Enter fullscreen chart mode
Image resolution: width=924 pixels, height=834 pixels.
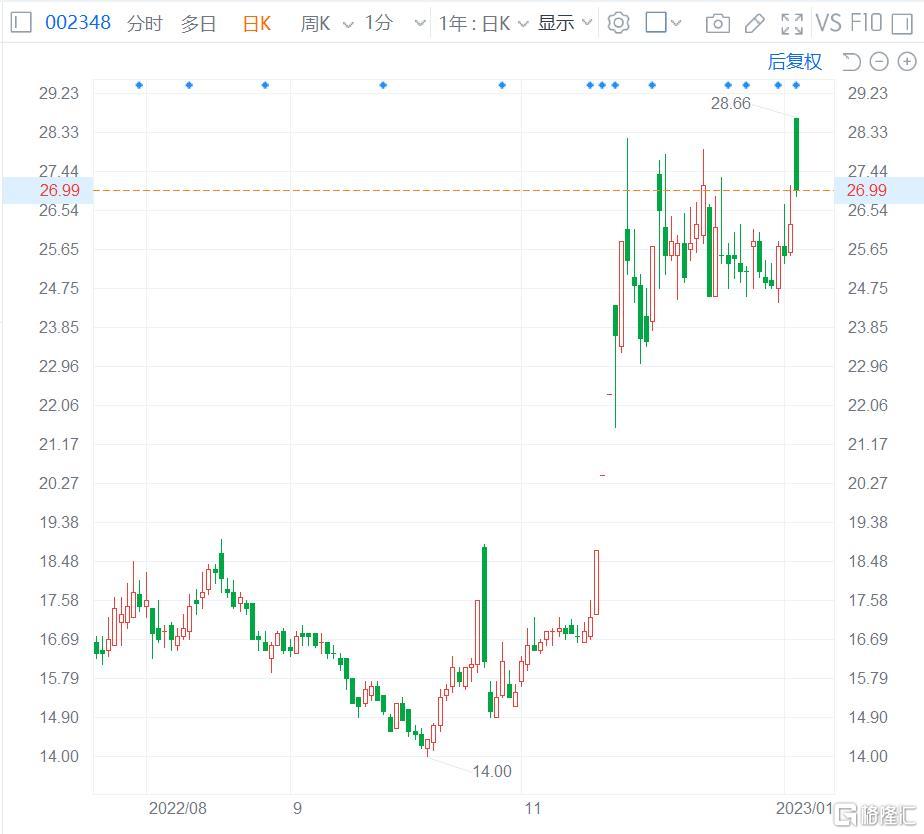tap(791, 24)
